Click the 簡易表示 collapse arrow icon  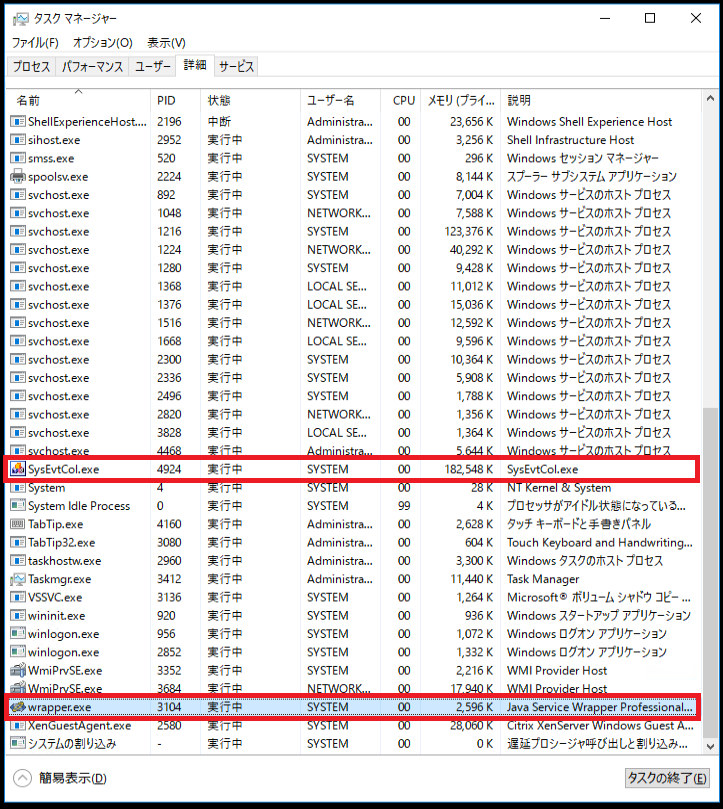coord(22,778)
